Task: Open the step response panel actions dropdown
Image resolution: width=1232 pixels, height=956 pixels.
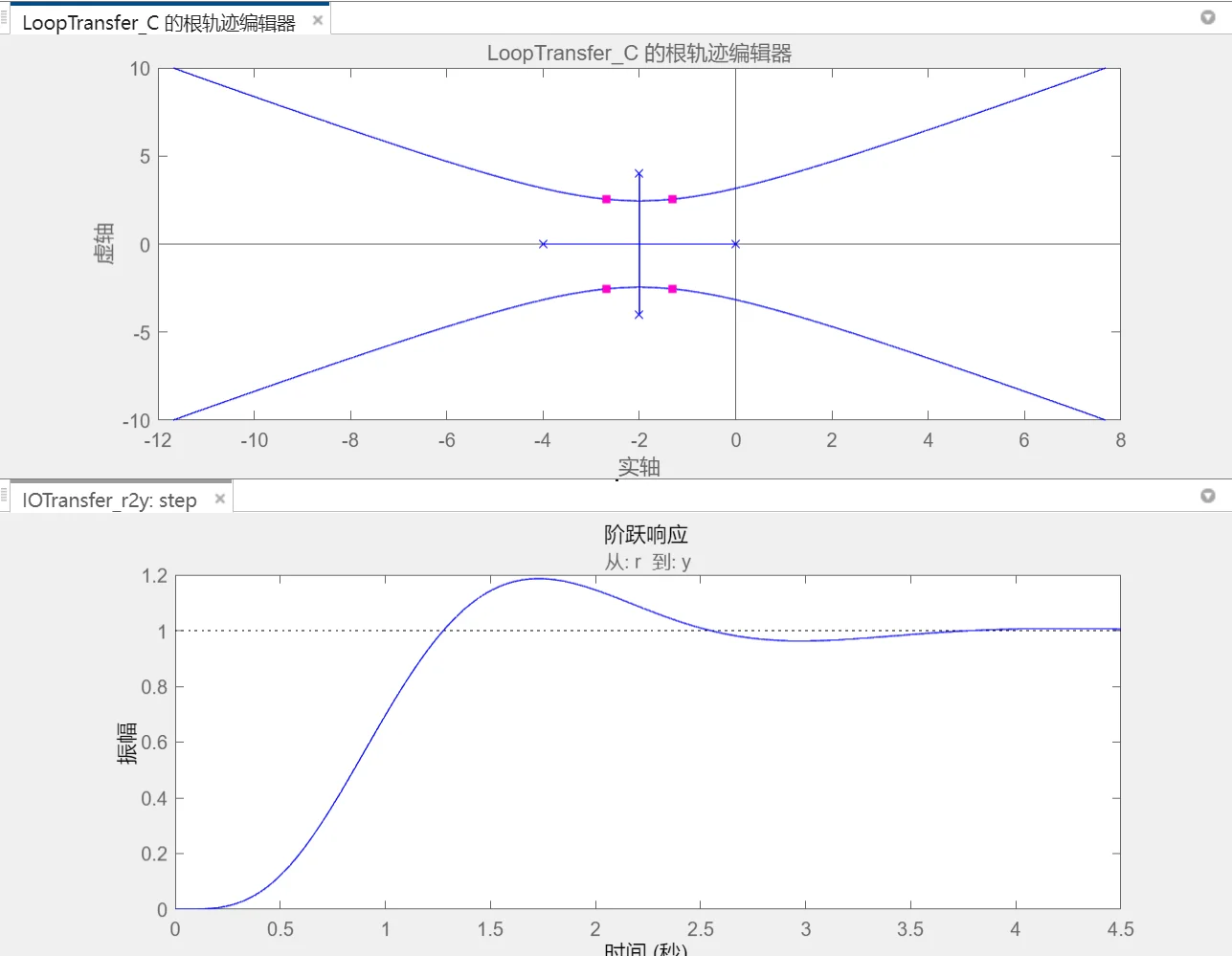Action: (1207, 495)
